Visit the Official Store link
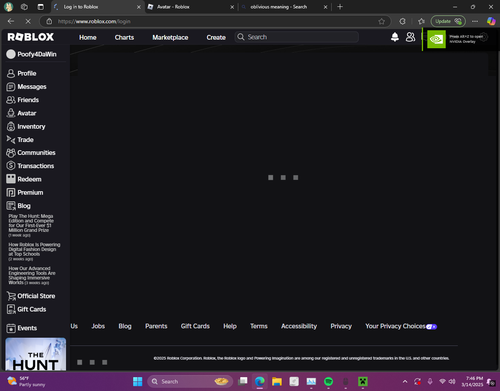 tap(31, 296)
